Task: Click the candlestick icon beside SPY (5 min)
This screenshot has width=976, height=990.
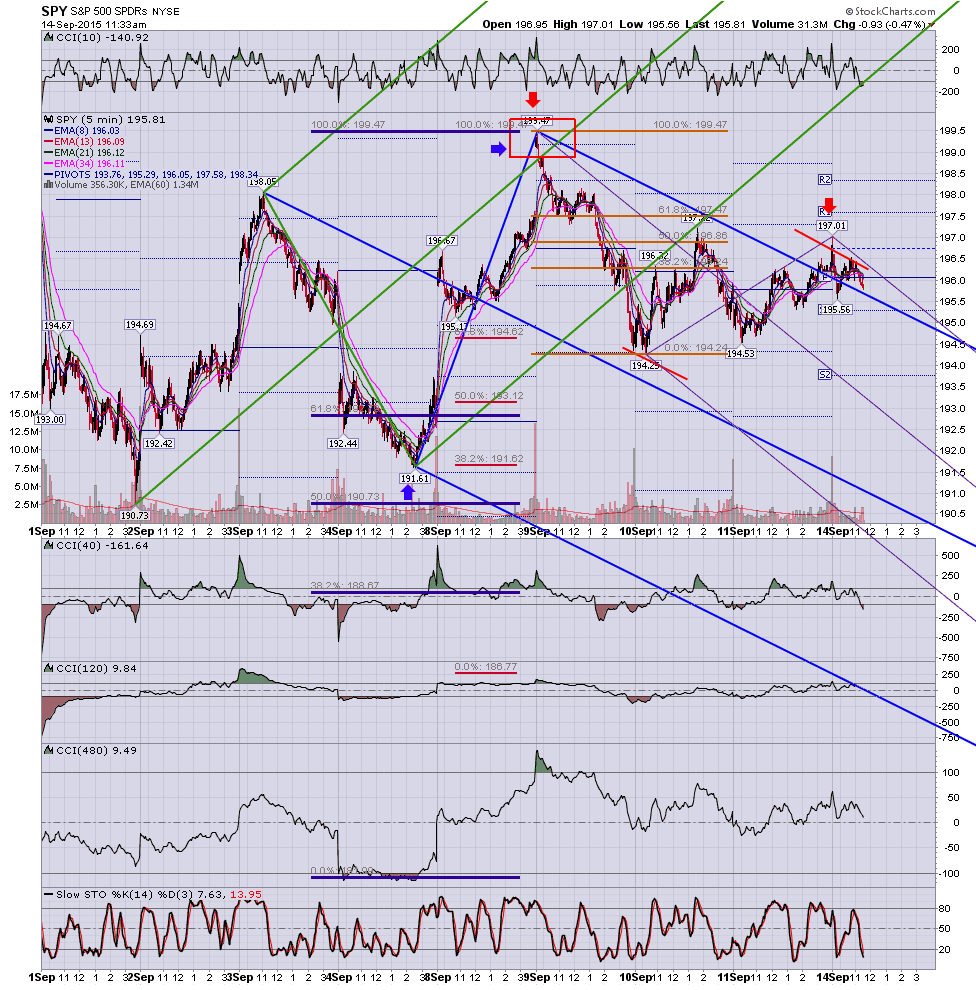Action: [48, 119]
